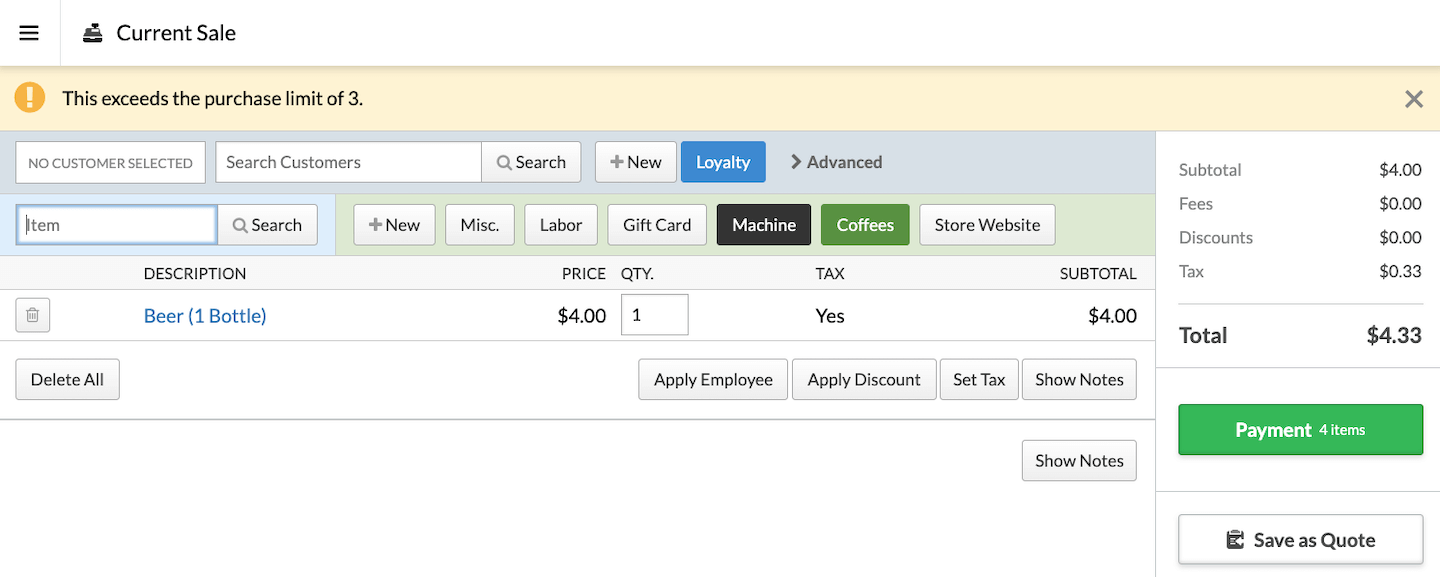1440x577 pixels.
Task: Click the quantity field for Beer
Action: click(654, 315)
